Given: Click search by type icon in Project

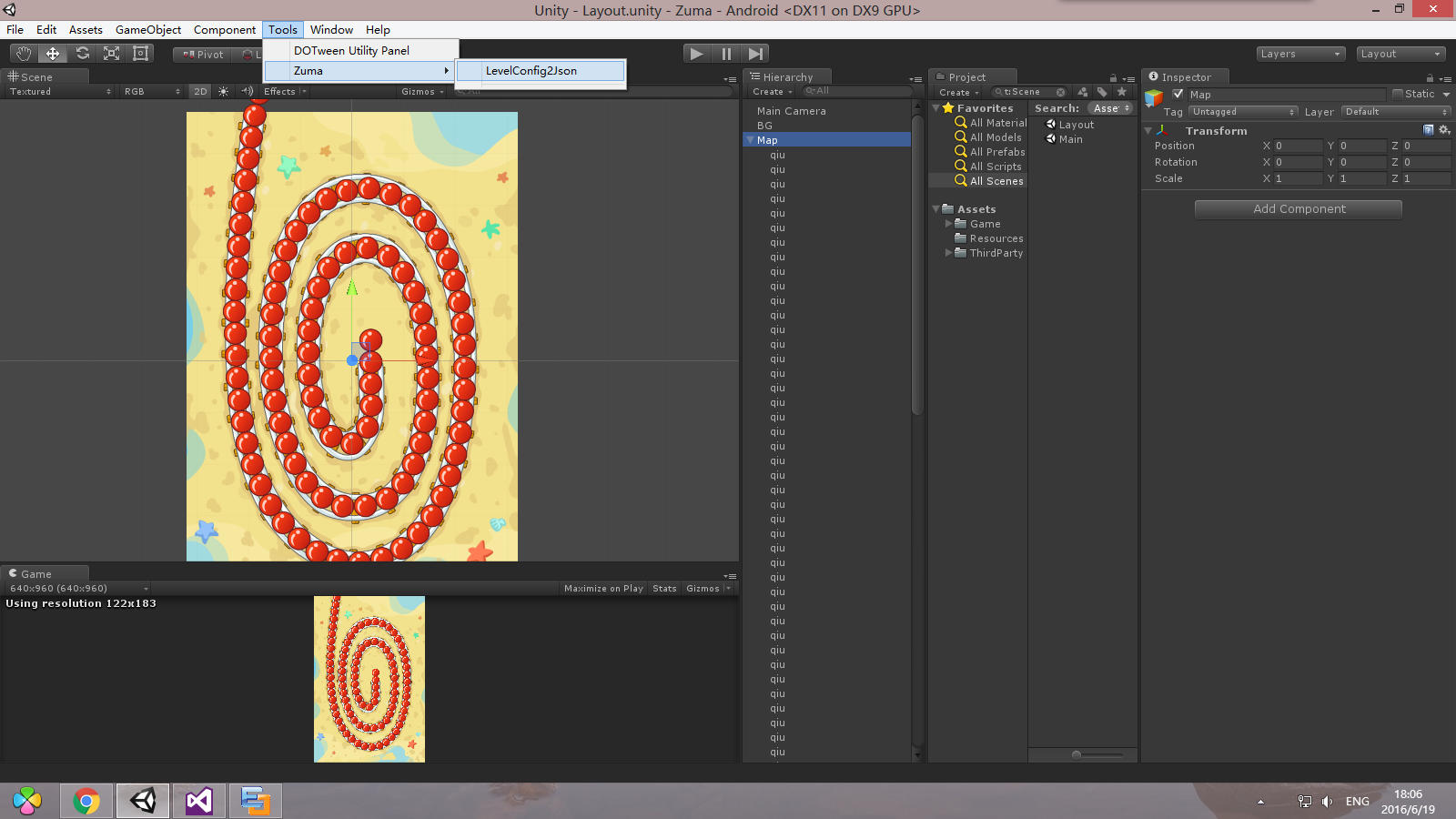Looking at the screenshot, I should click(1083, 92).
